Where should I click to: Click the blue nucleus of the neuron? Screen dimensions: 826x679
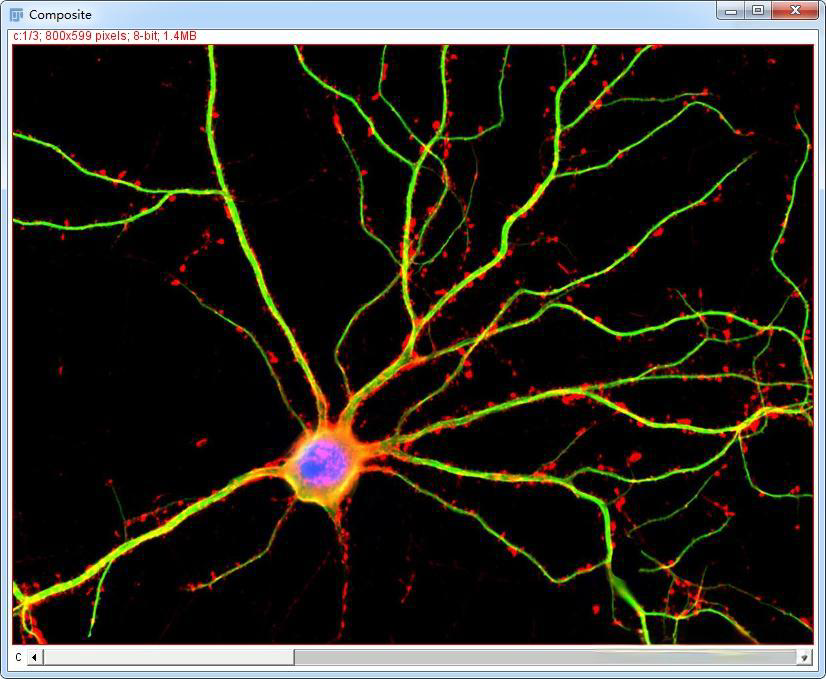click(322, 462)
